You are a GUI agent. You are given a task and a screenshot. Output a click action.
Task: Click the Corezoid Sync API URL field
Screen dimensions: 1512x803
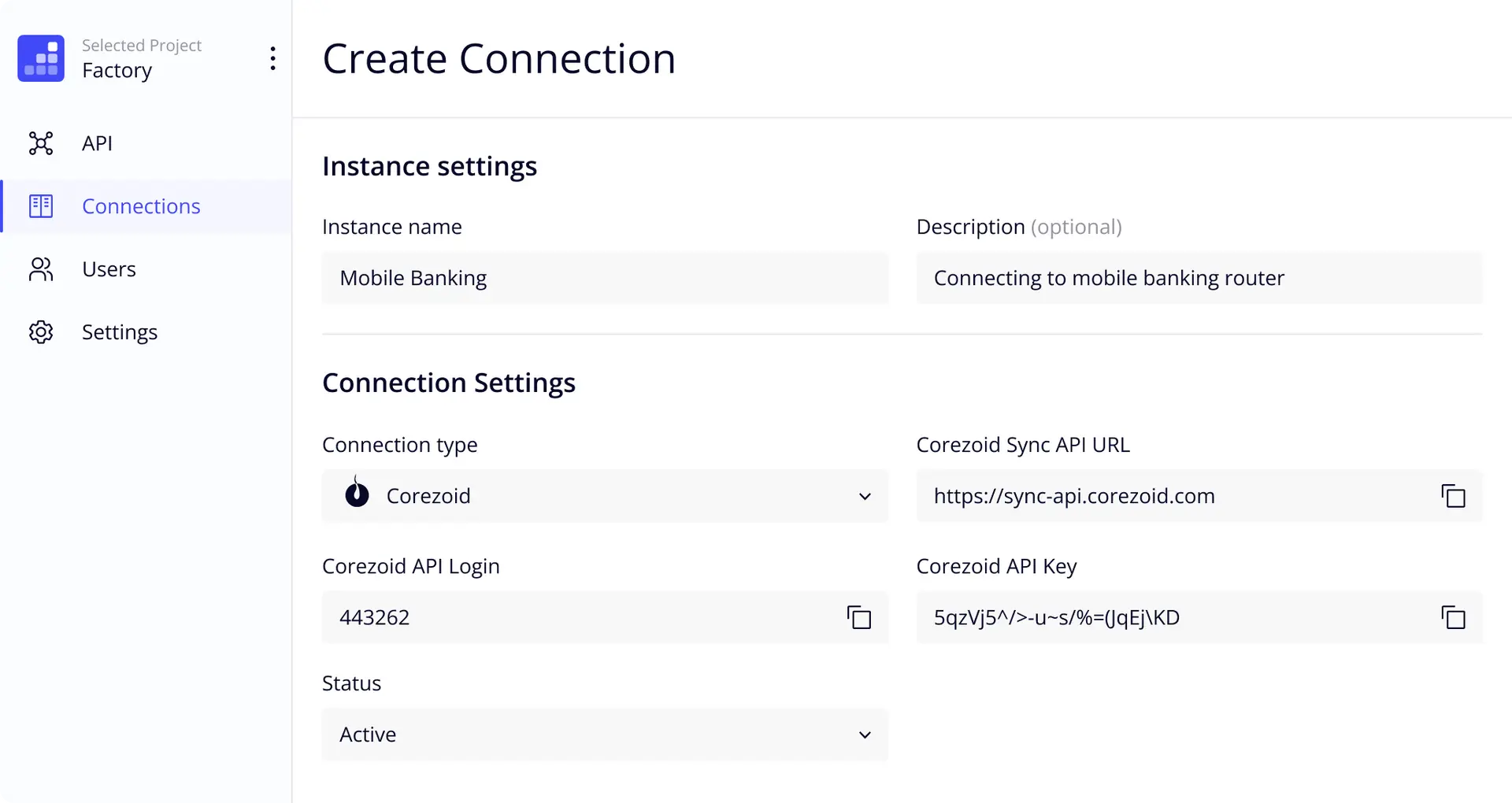point(1199,496)
